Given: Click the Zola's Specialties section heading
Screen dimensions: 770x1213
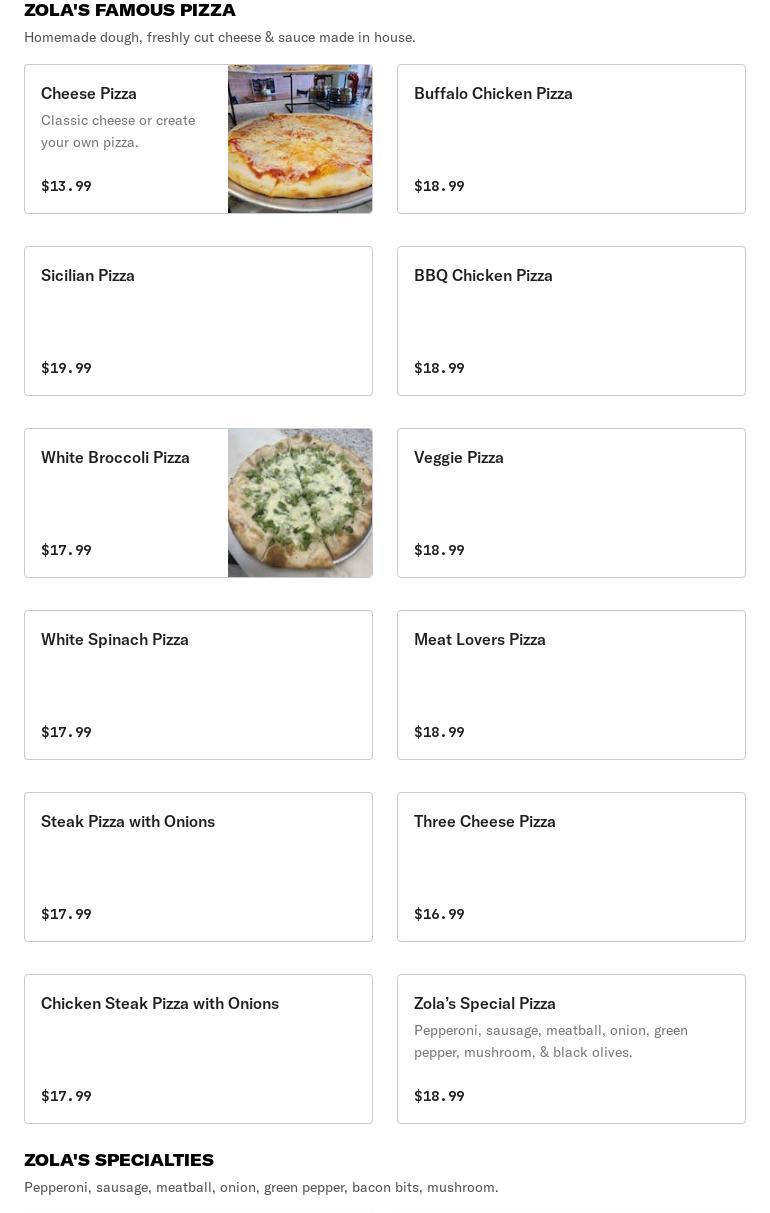Looking at the screenshot, I should click(x=119, y=1160).
